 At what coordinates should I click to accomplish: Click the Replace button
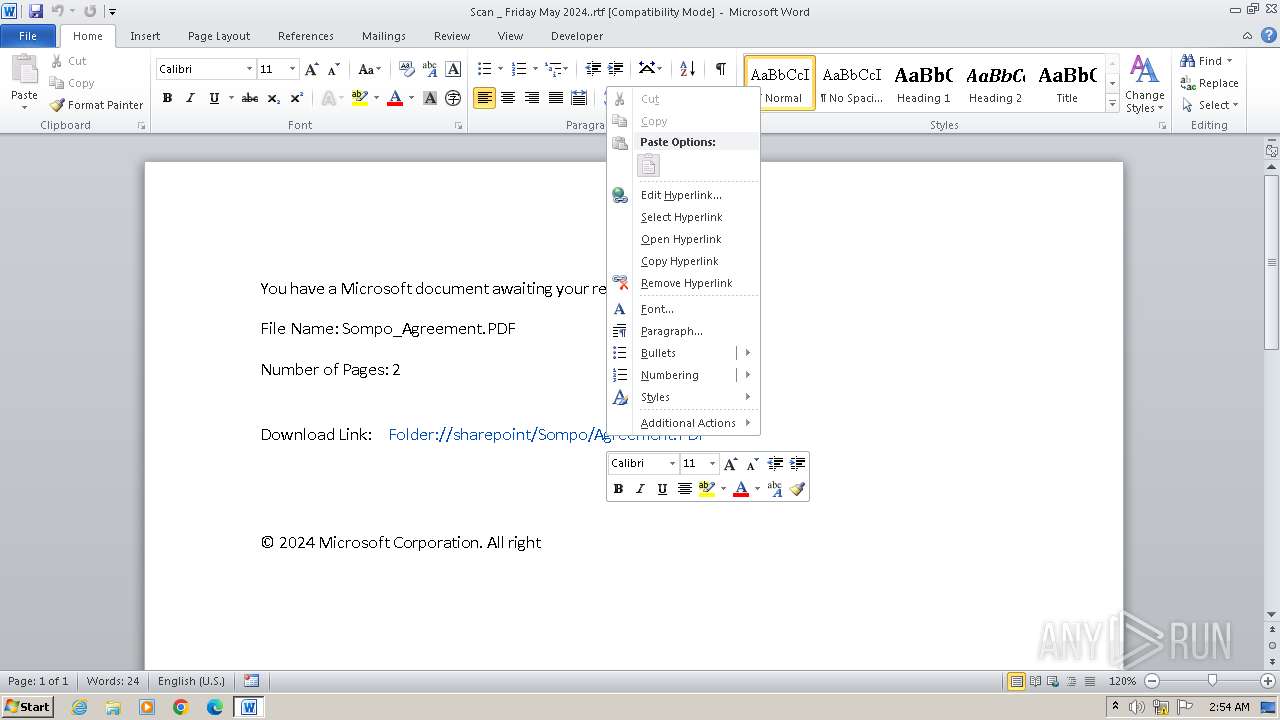click(1209, 83)
